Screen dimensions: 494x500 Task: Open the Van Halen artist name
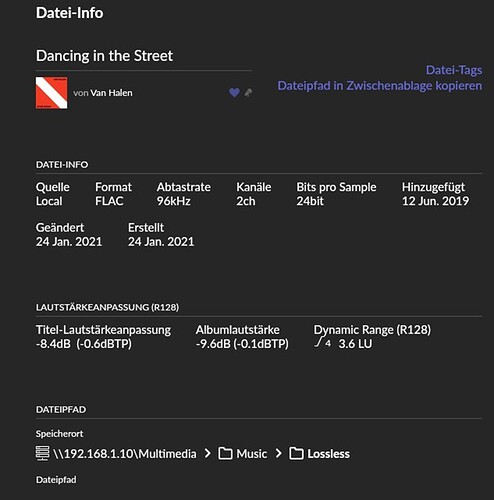111,93
